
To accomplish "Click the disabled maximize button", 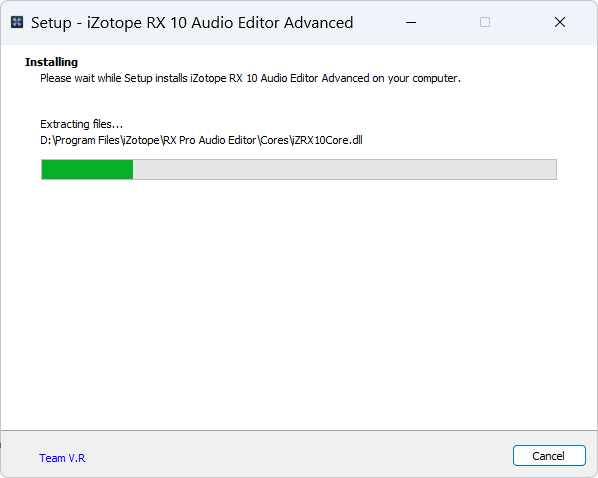I will (485, 23).
